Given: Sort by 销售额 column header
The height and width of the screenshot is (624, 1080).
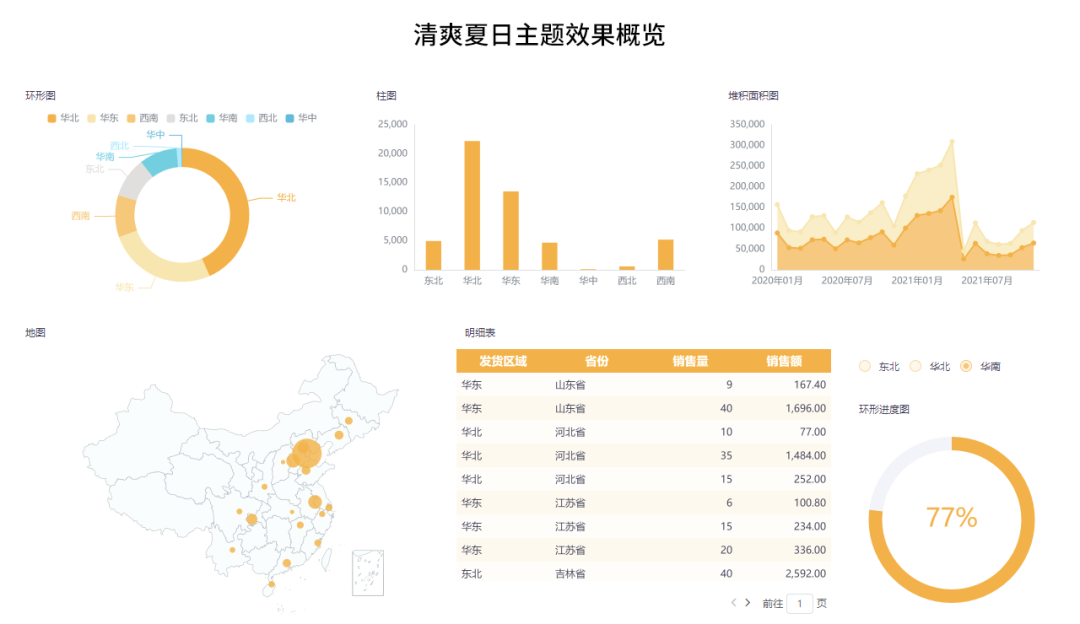Looking at the screenshot, I should pos(784,361).
